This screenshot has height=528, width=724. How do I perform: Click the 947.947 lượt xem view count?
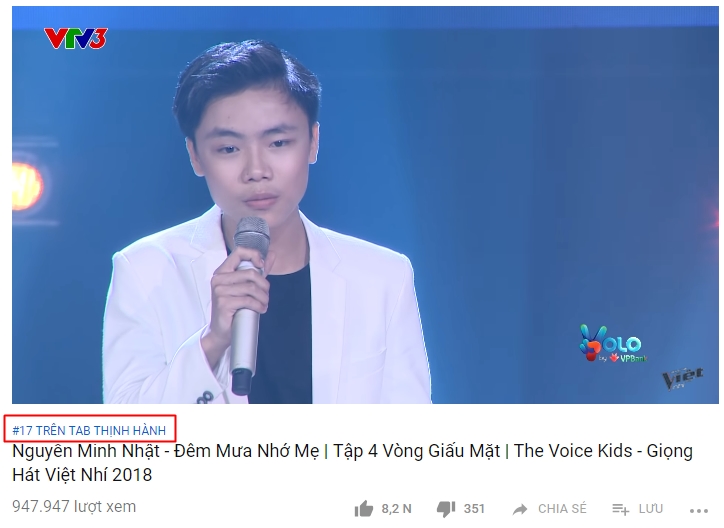pyautogui.click(x=74, y=506)
